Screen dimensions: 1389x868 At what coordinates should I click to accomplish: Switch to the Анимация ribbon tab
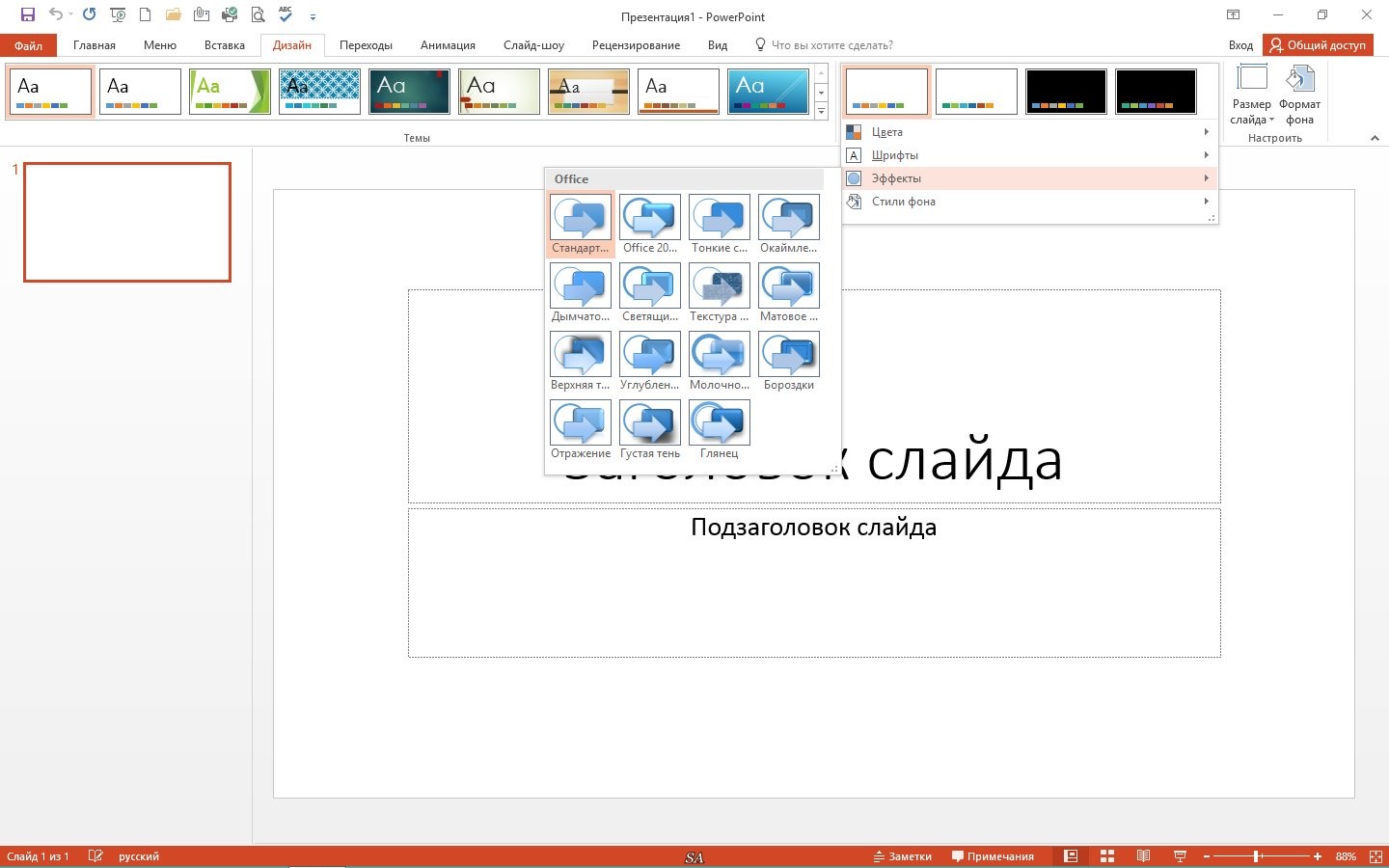click(448, 45)
